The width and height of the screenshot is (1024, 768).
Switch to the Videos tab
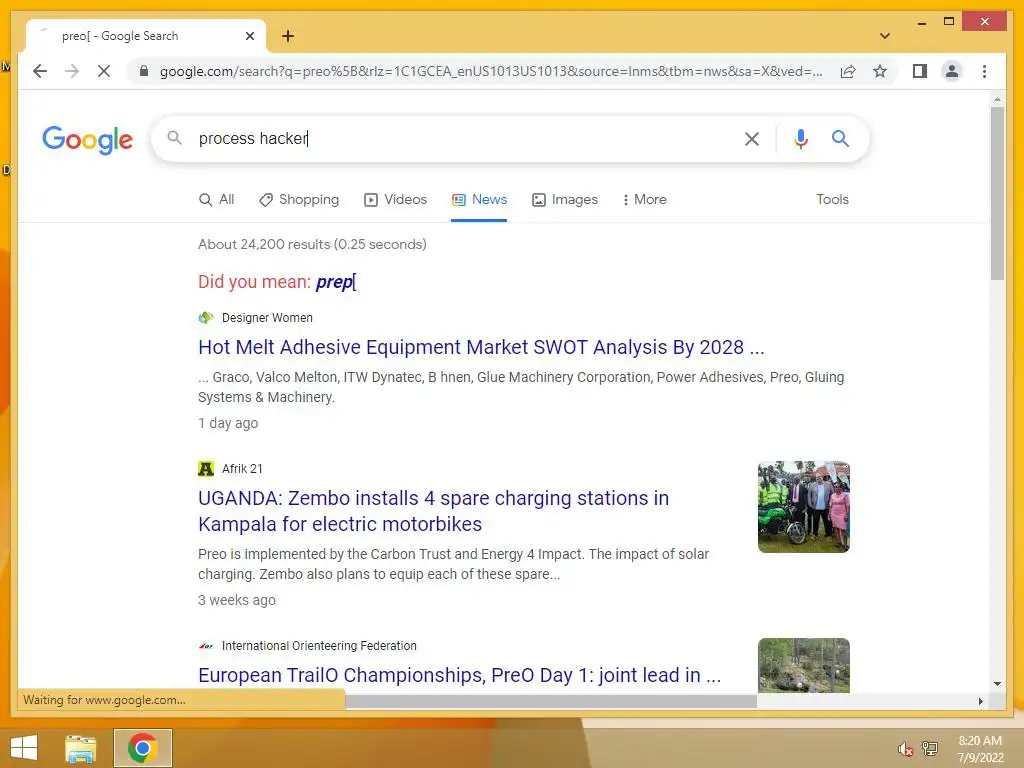[396, 200]
